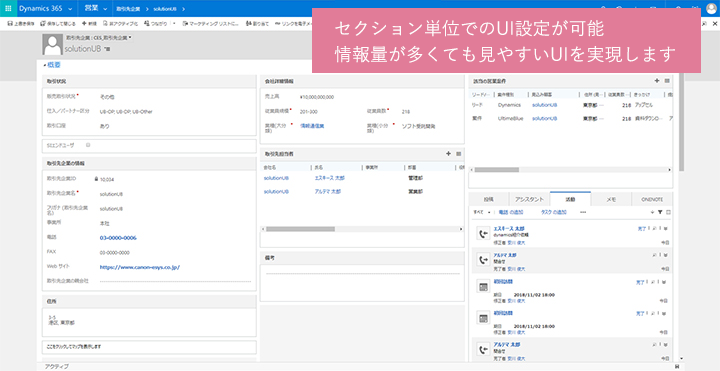720x371 pixels.
Task: Click ここをクリックしてマップを表示します
Action: coord(74,346)
